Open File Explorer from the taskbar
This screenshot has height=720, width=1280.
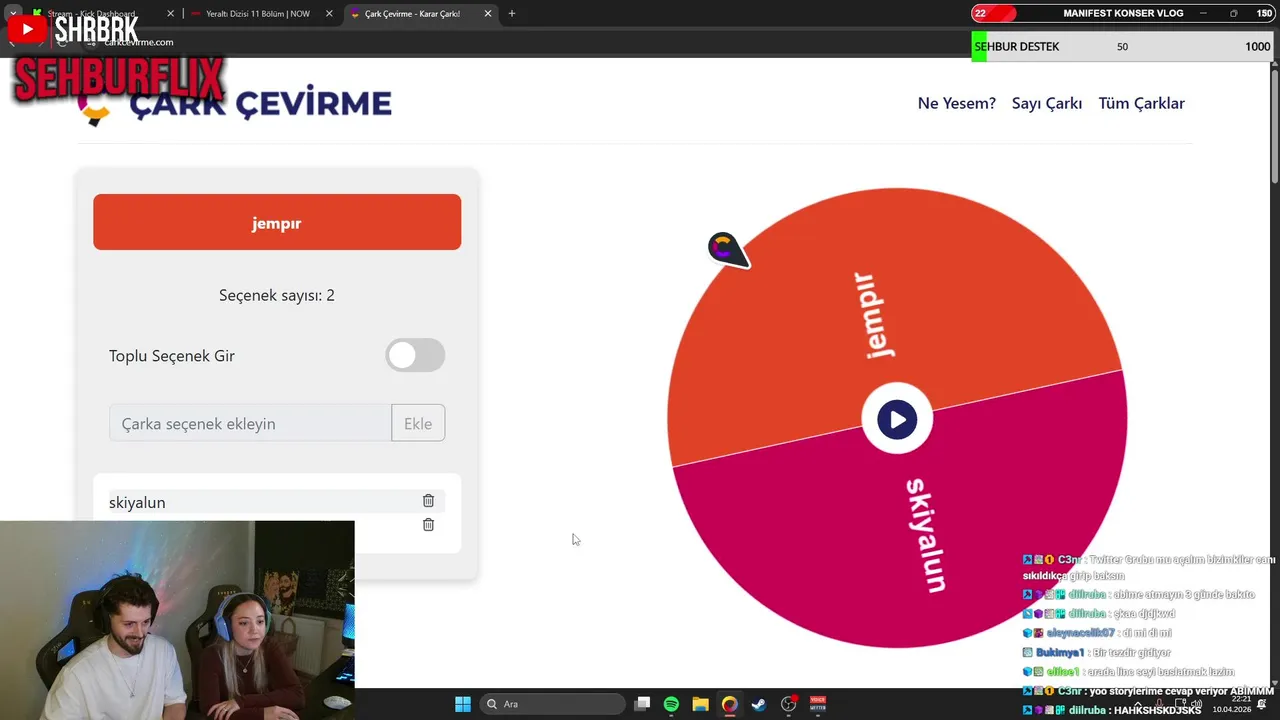pos(700,704)
